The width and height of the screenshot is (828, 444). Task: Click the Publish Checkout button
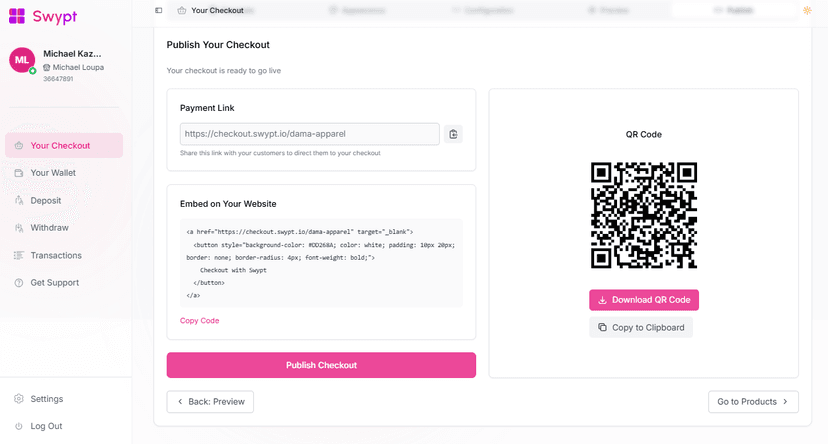tap(321, 365)
